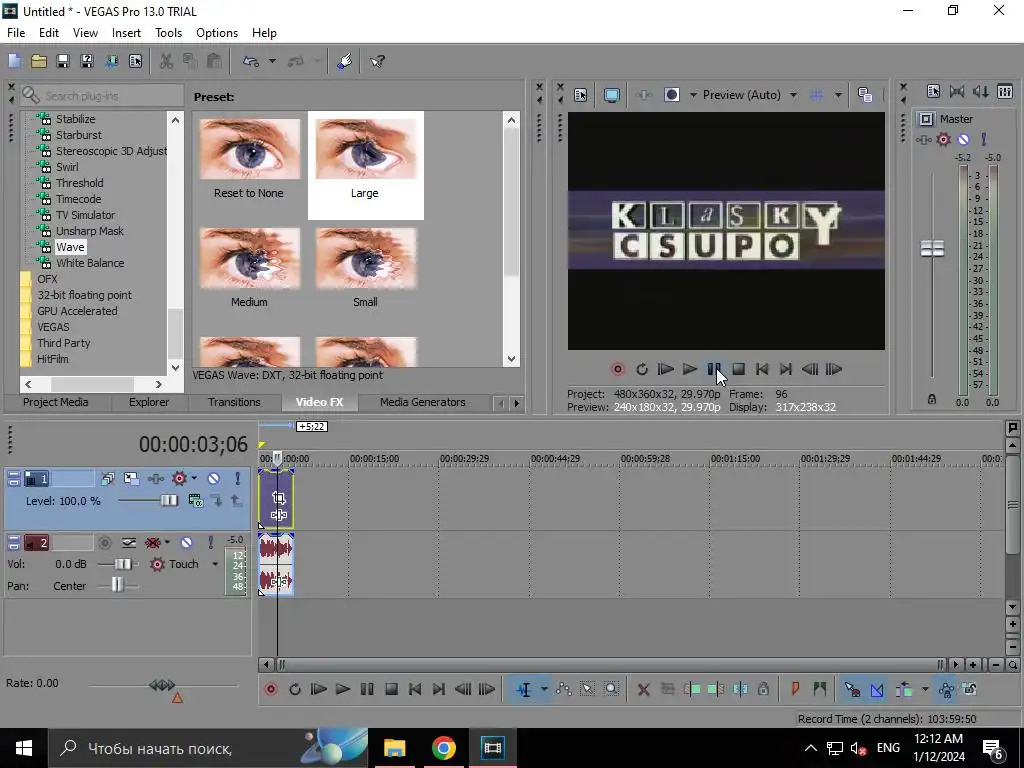This screenshot has height=768, width=1024.
Task: Click the Undo arrow in toolbar
Action: [251, 61]
